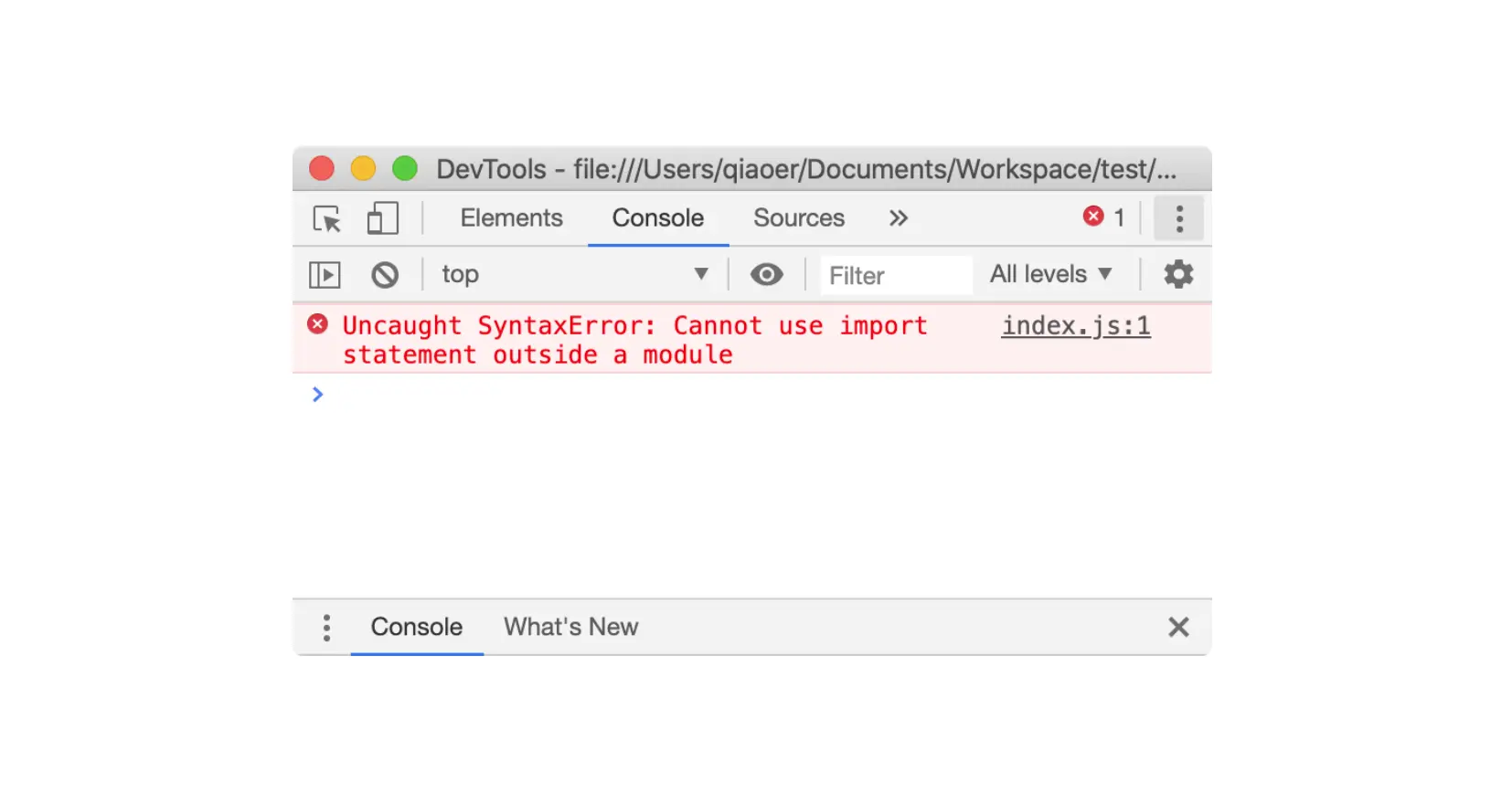Screen dimensions: 1512x804
Task: Expand the All levels log filter
Action: coord(1050,274)
